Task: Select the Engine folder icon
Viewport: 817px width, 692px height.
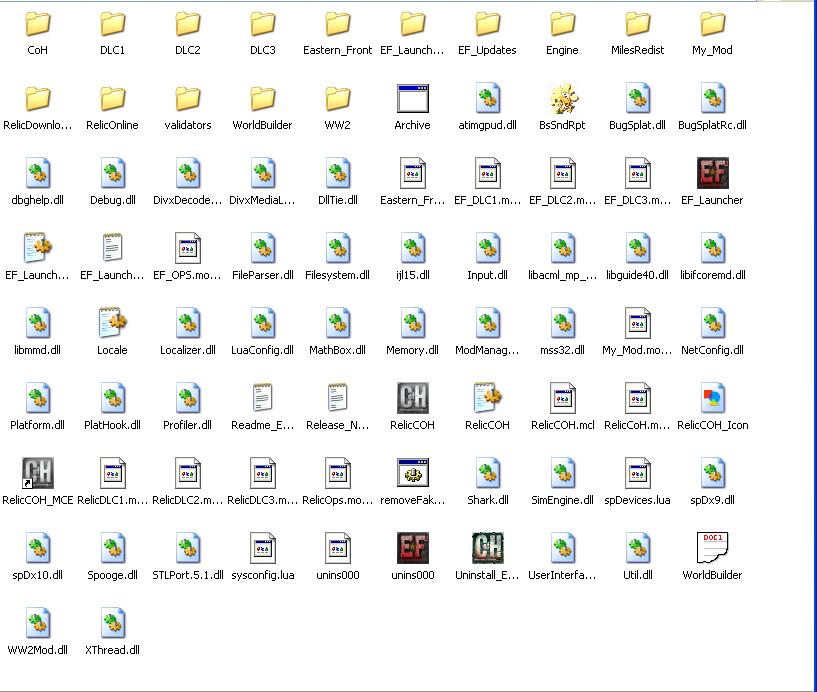Action: tap(563, 23)
